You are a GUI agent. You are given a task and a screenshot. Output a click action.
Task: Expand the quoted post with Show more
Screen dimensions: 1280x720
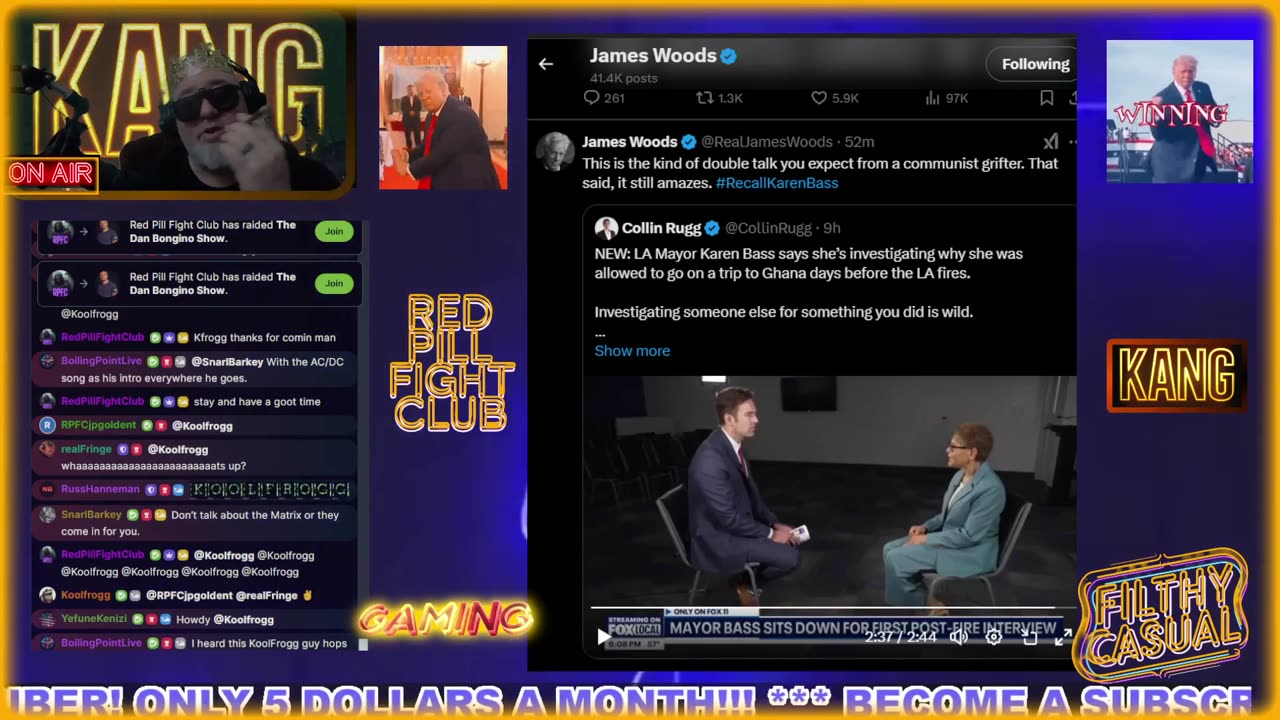point(632,350)
